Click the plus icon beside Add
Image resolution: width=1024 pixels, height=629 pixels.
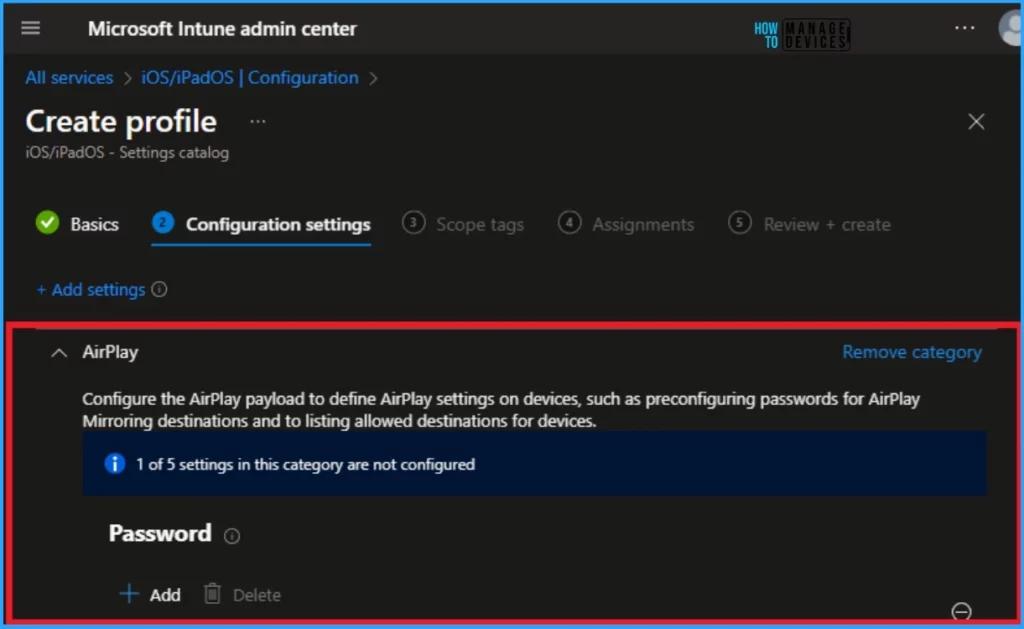pos(129,594)
